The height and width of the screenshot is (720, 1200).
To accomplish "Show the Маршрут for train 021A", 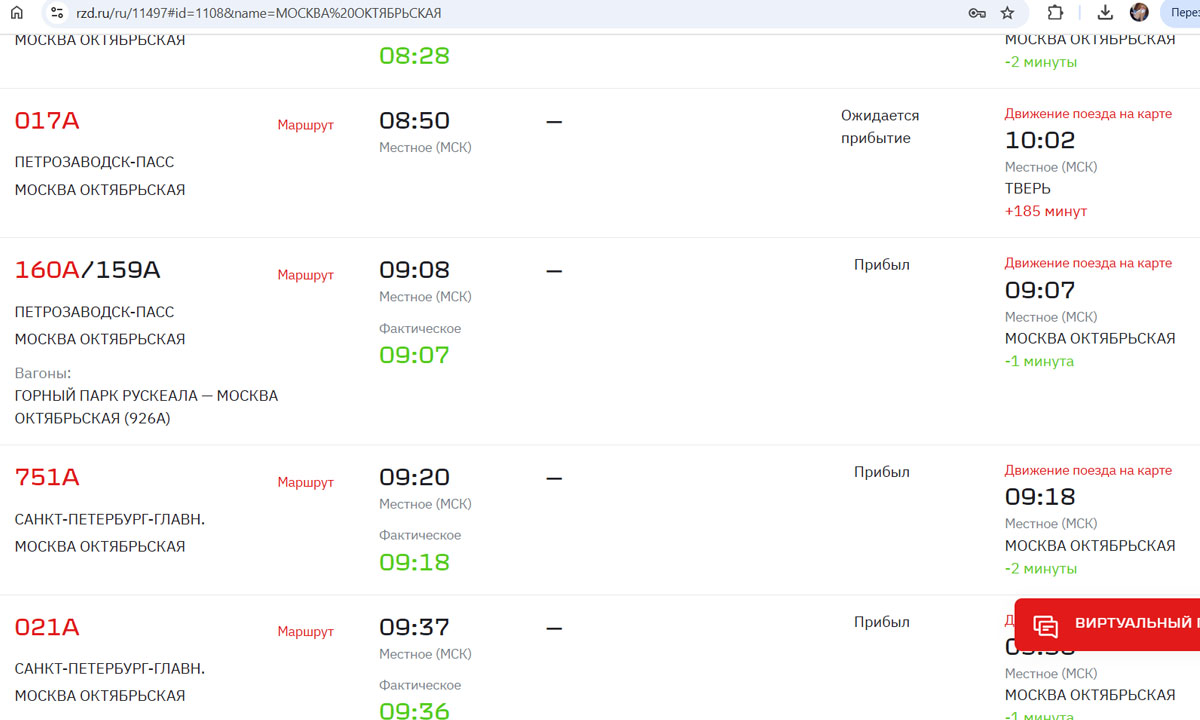I will coord(305,632).
